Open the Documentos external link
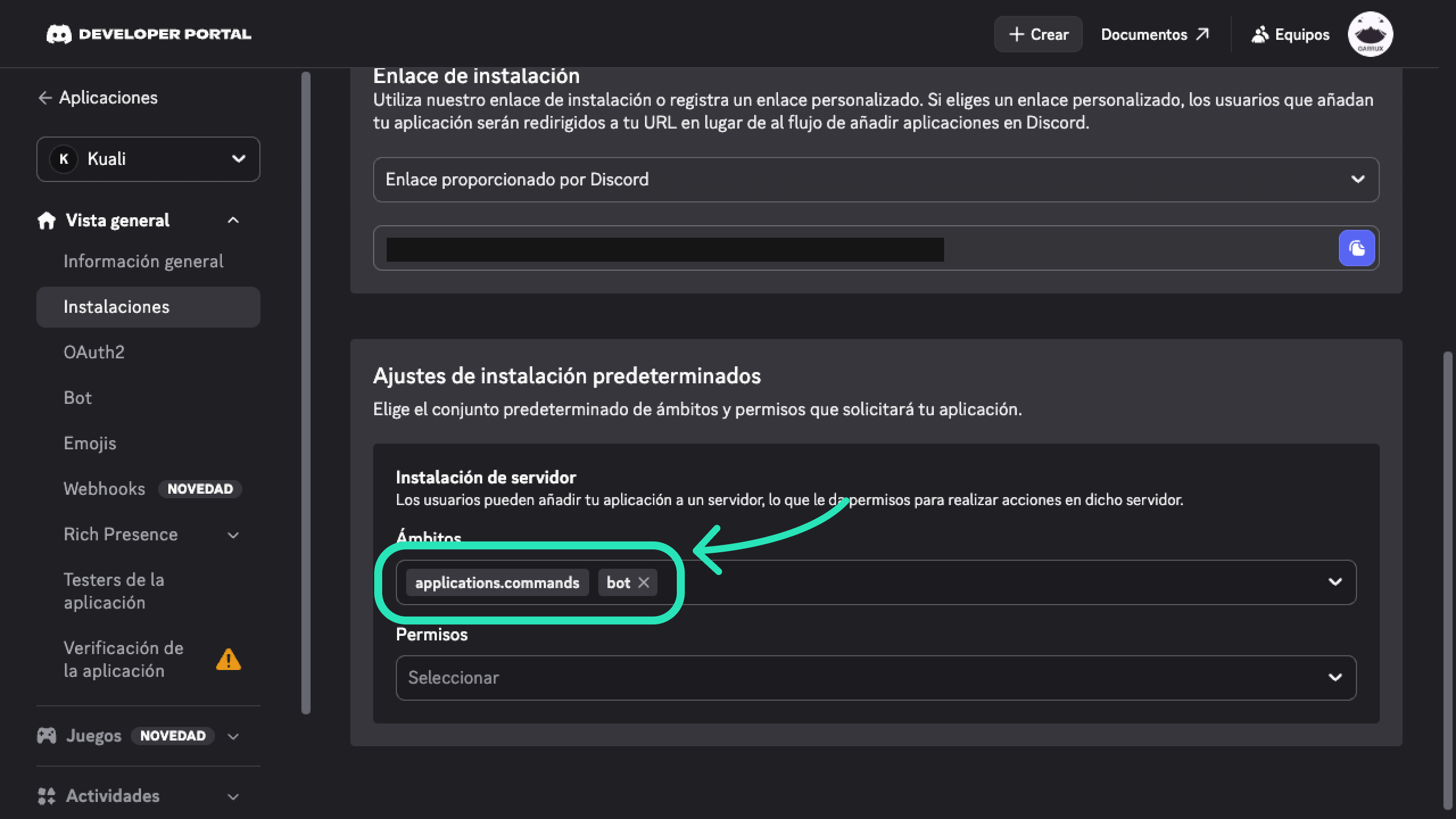Image resolution: width=1456 pixels, height=819 pixels. click(x=1155, y=34)
